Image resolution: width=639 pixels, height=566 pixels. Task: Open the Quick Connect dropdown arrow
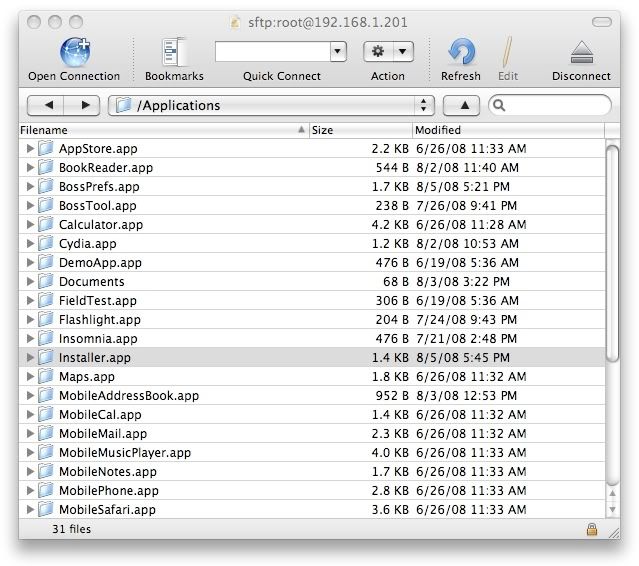338,51
